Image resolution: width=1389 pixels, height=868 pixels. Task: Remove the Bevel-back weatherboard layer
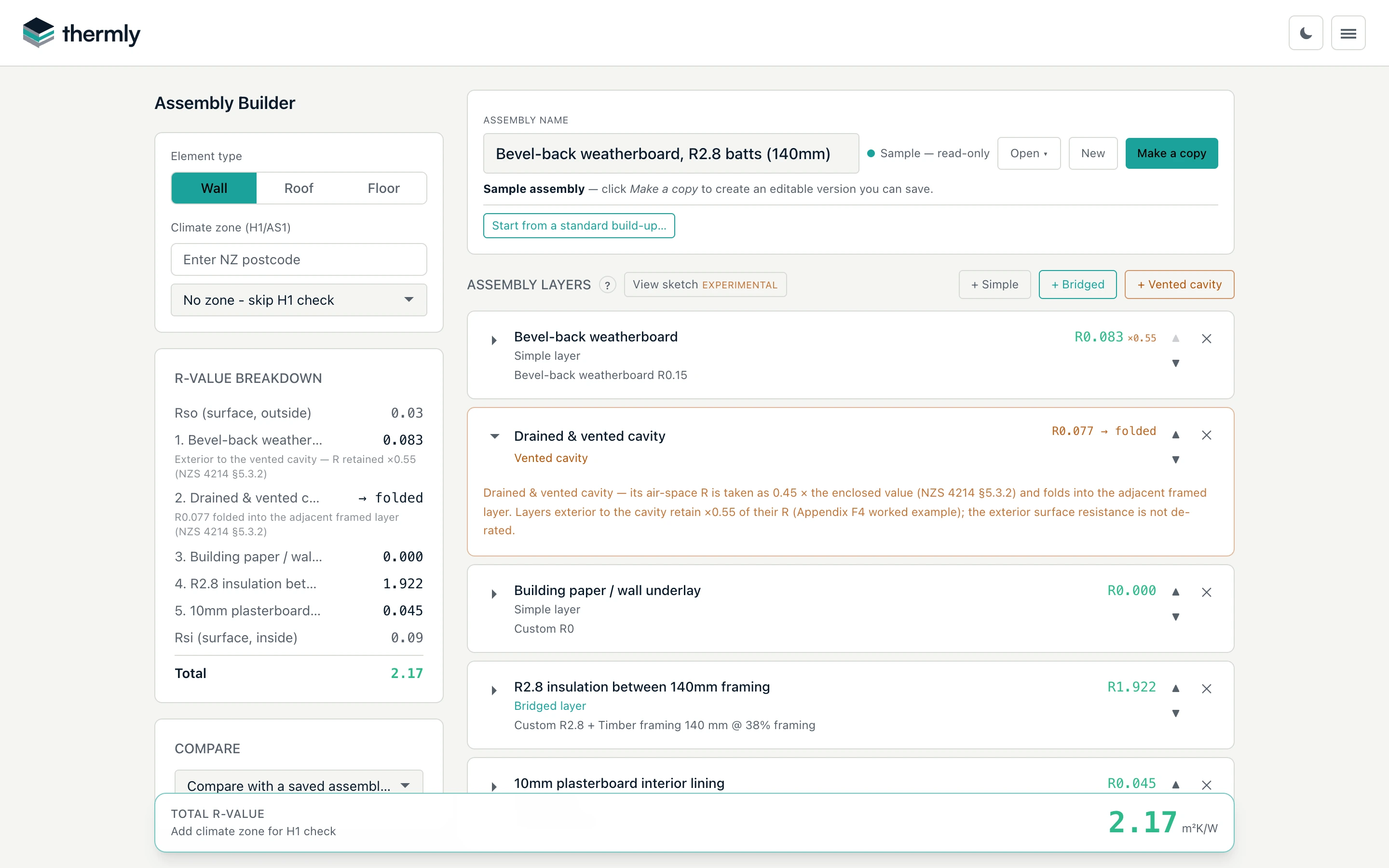1207,339
